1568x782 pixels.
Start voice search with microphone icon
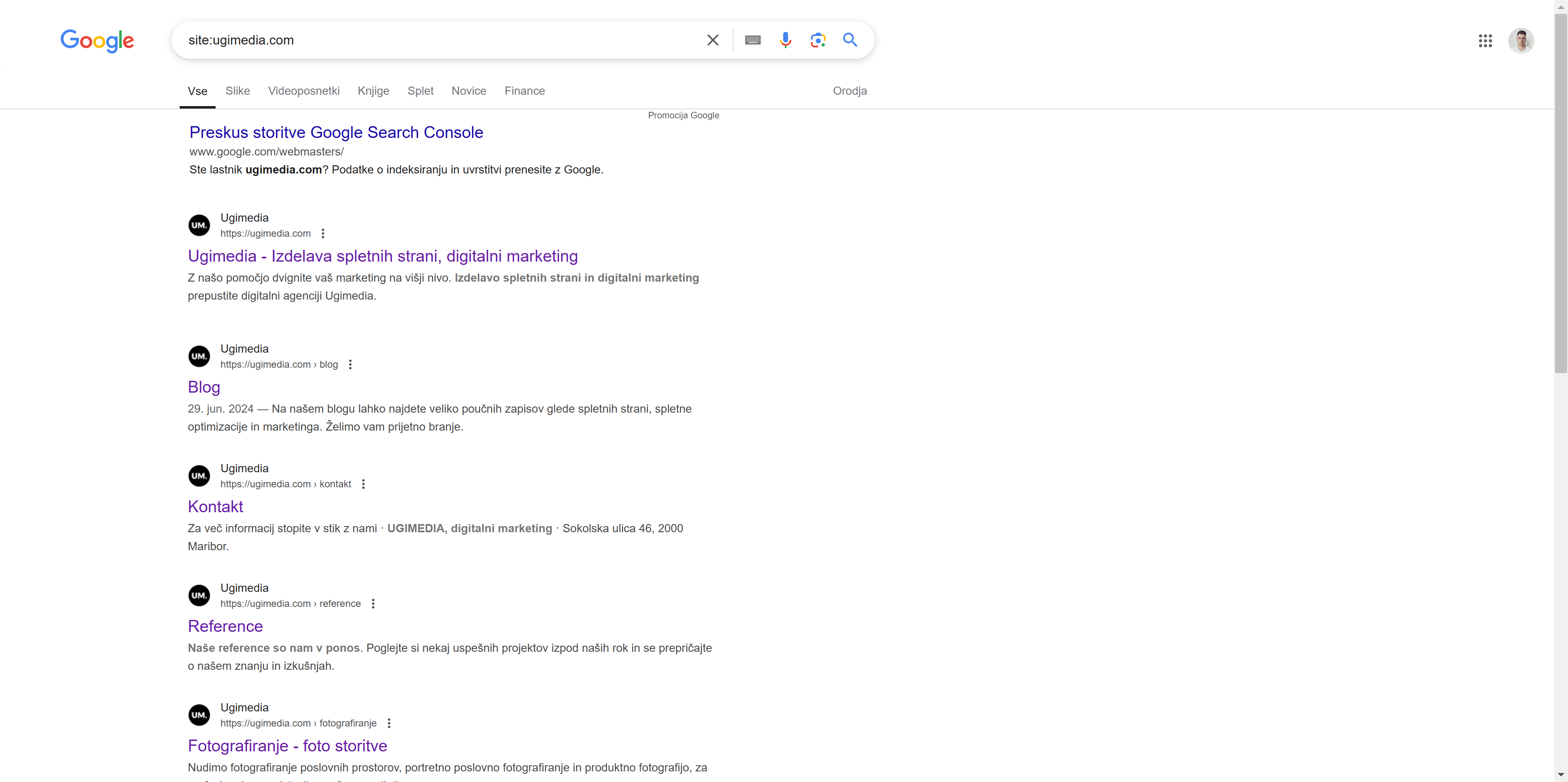click(x=785, y=40)
